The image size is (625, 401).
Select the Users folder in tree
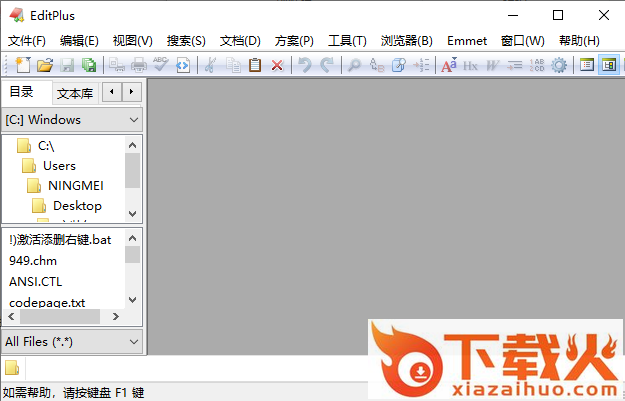(x=49, y=166)
